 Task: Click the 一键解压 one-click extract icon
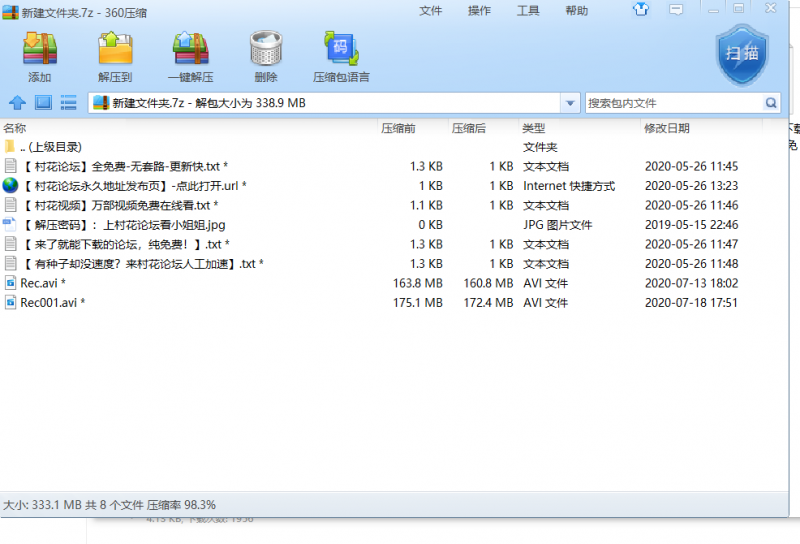tap(191, 56)
